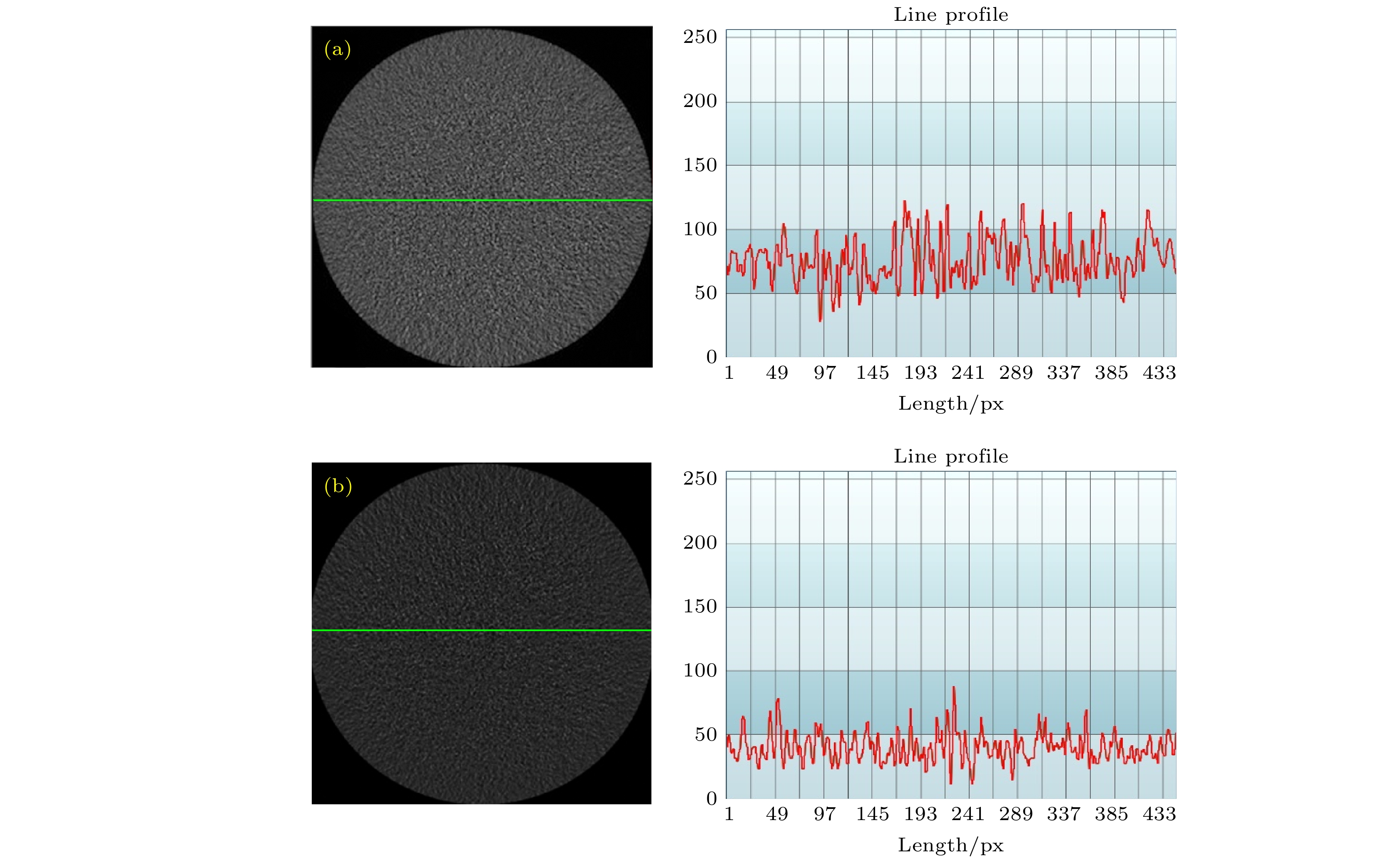1393x868 pixels.
Task: Click the 250 y-axis tick on the top chart
Action: pyautogui.click(x=700, y=37)
